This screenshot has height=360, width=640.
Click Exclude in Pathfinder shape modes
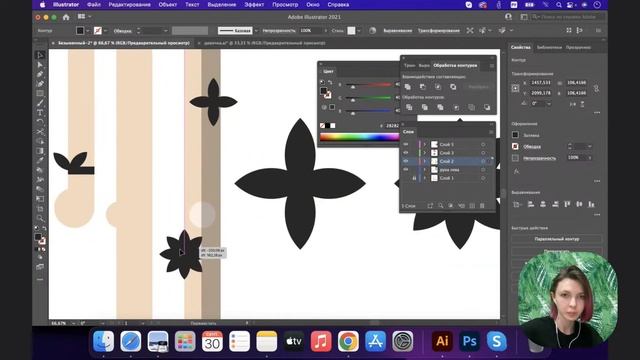pyautogui.click(x=453, y=87)
